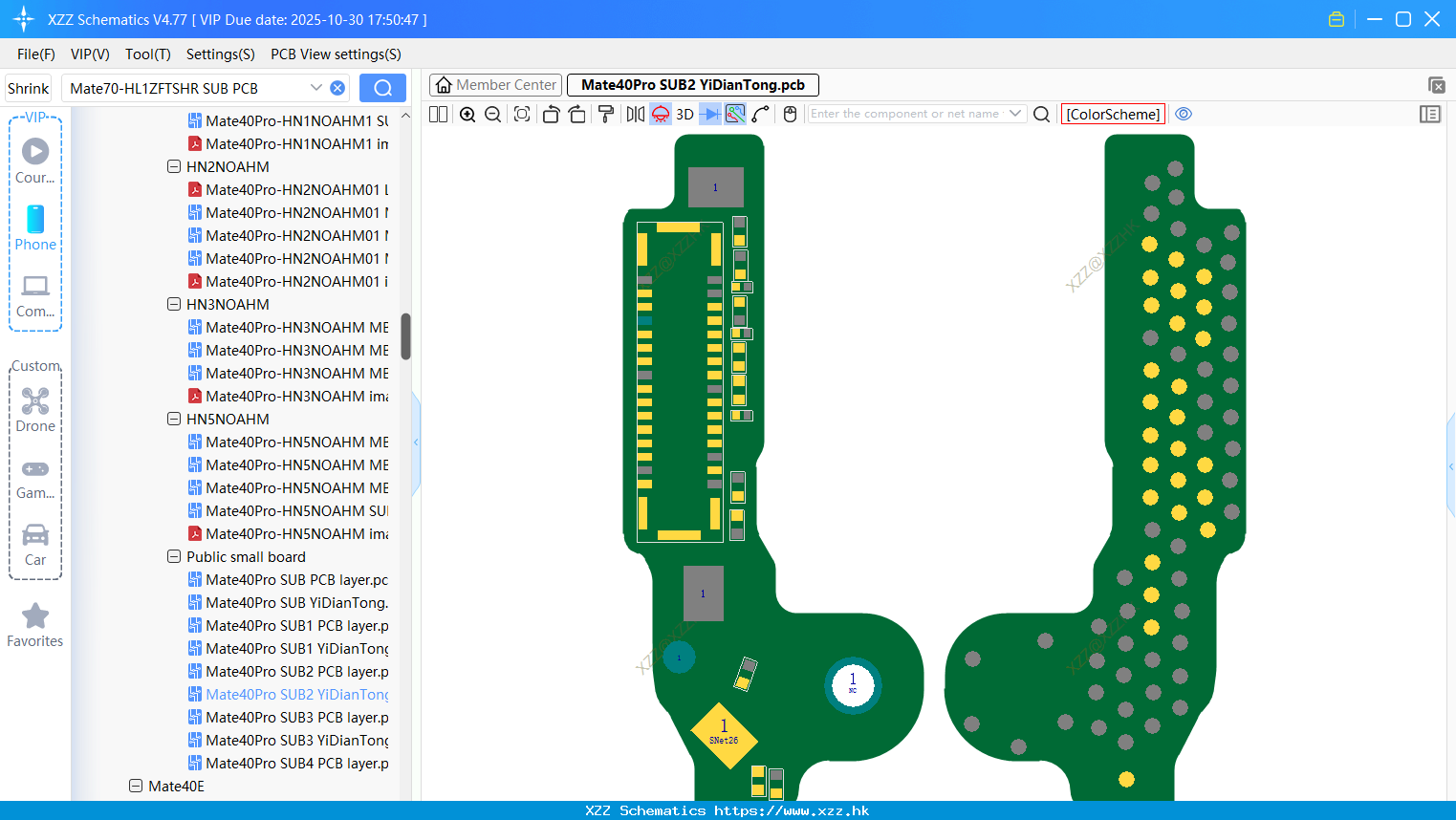Click gray pad 1 atop board
The image size is (1456, 820).
pos(716,187)
